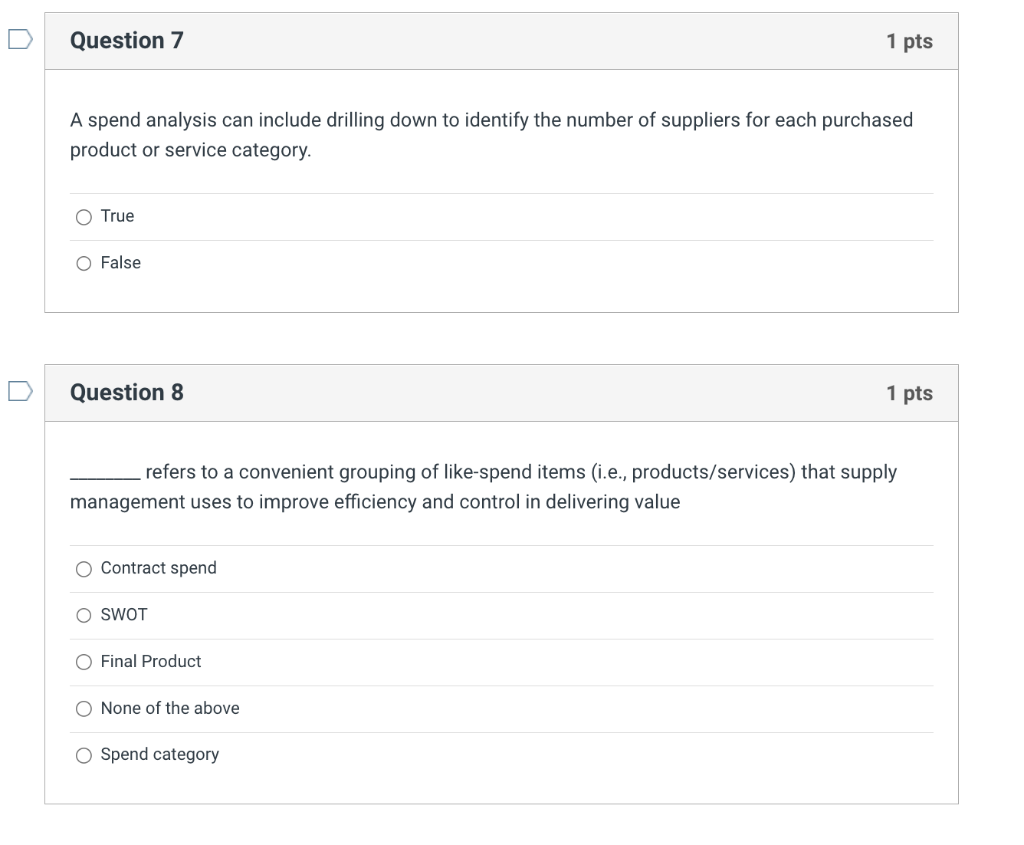Select the Final Product radio circle
The image size is (1024, 845).
pos(84,662)
